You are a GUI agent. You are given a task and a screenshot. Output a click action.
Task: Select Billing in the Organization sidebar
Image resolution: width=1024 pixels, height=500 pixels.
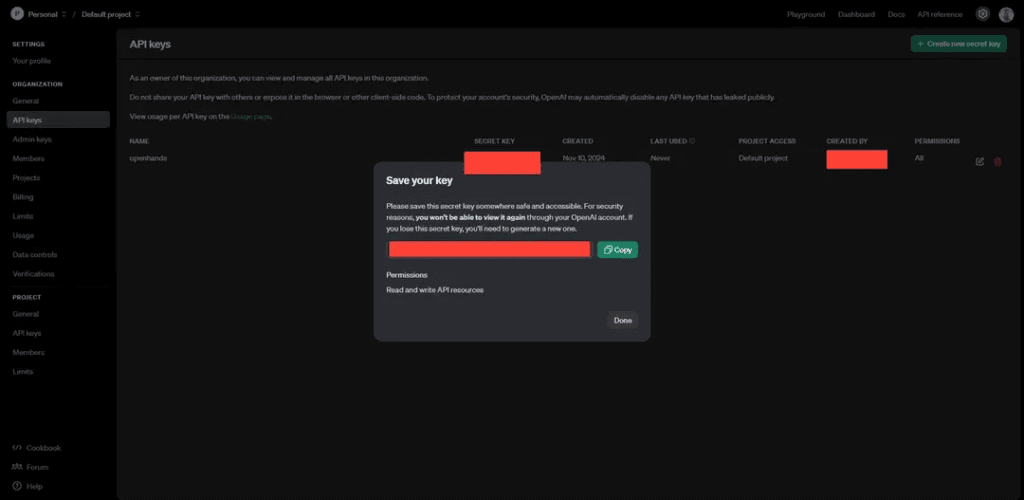pyautogui.click(x=23, y=197)
